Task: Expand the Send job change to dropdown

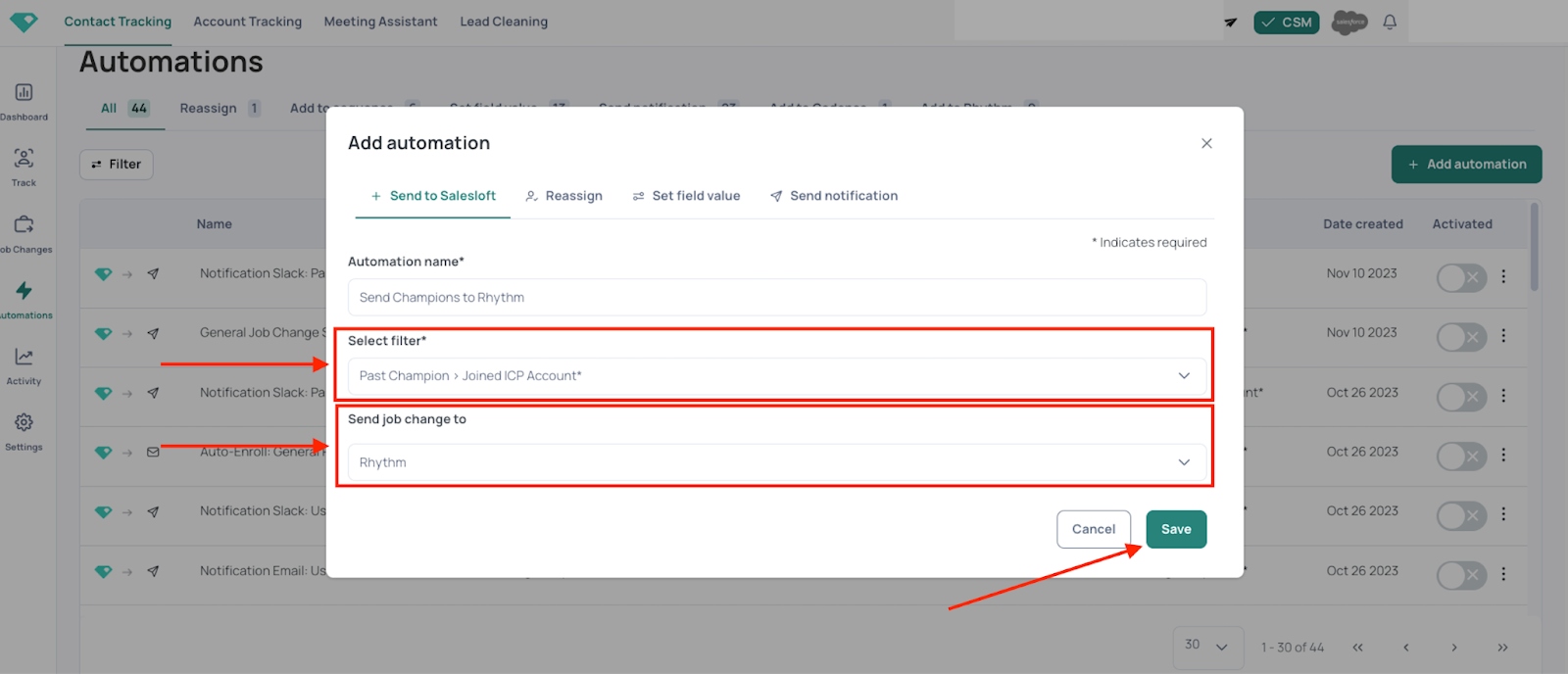Action: [777, 462]
